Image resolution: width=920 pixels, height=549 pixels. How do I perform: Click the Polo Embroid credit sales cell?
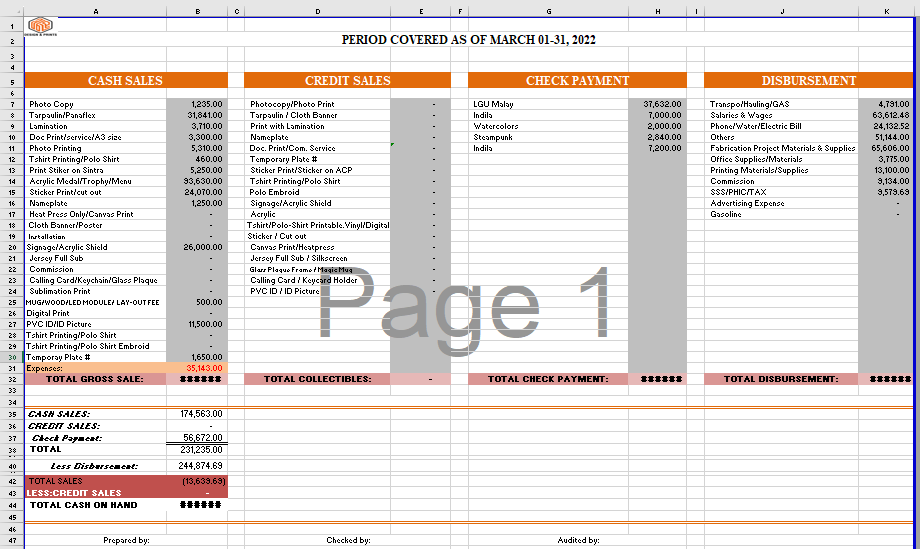(x=317, y=192)
